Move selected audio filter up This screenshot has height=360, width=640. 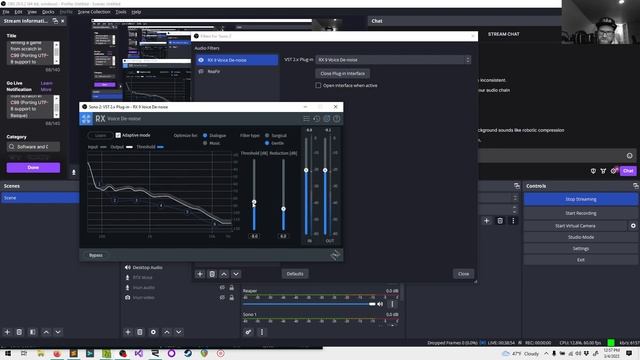pyautogui.click(x=224, y=274)
